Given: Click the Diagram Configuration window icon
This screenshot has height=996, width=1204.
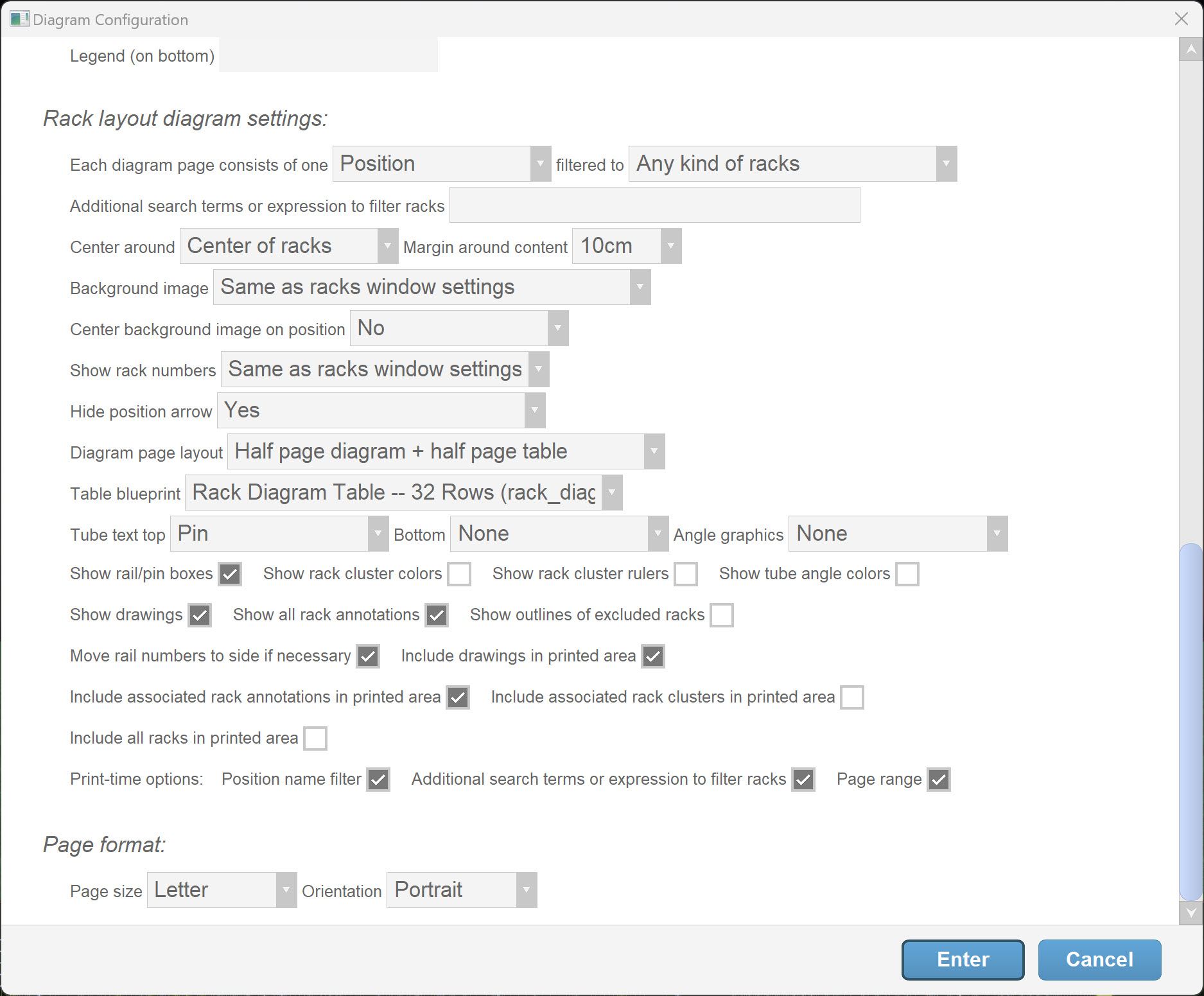Looking at the screenshot, I should click(19, 19).
